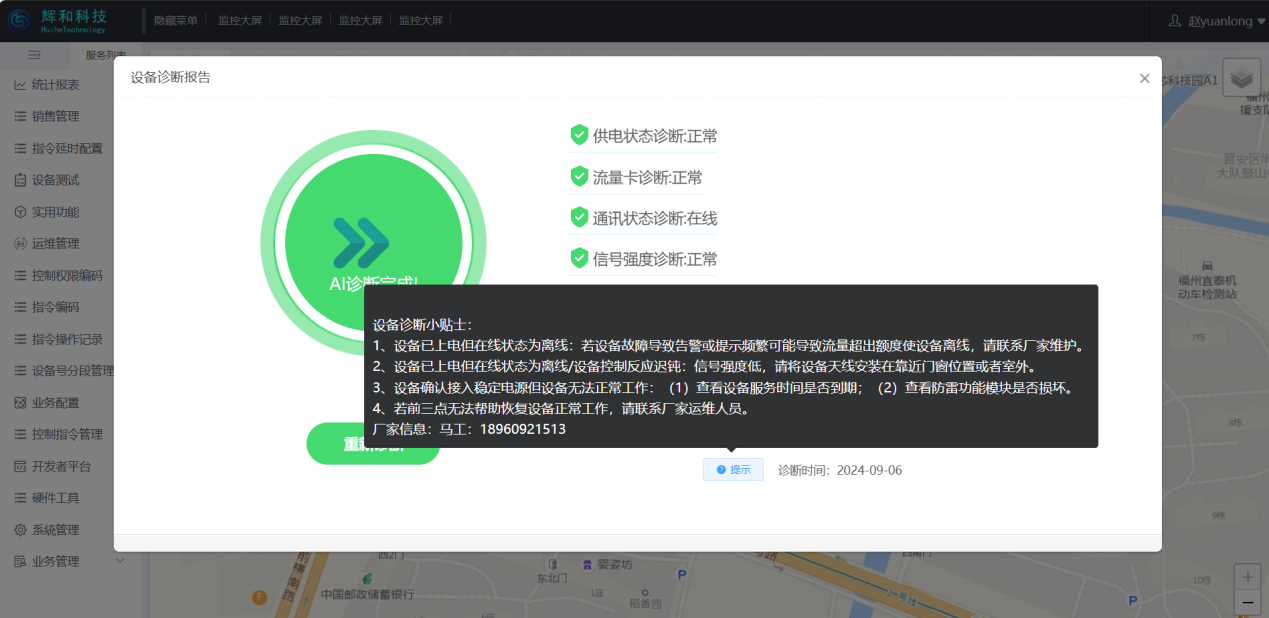The height and width of the screenshot is (618, 1269).
Task: Open 统计报表 in the sidebar
Action: point(55,85)
